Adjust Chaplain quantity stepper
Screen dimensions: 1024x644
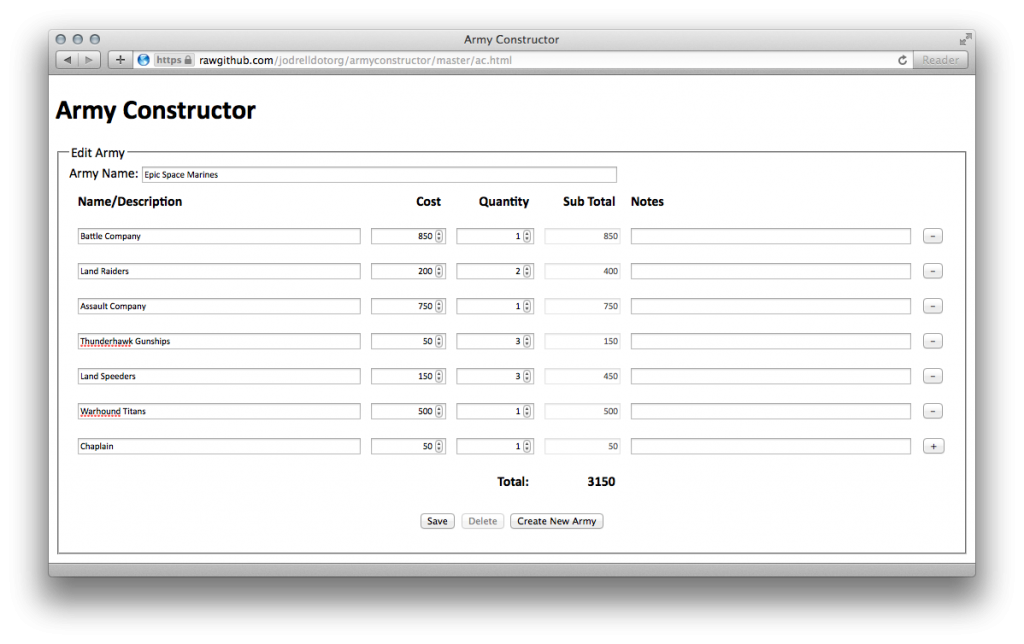527,446
